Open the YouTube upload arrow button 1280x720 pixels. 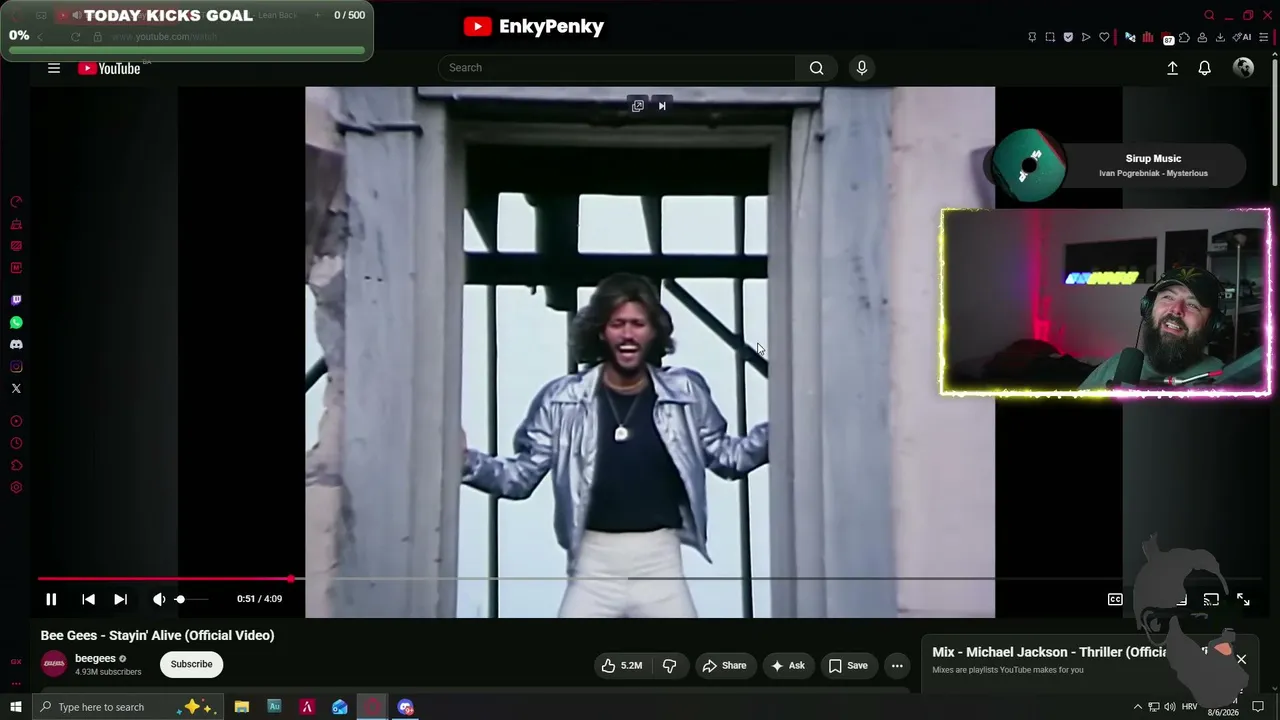[x=1172, y=68]
